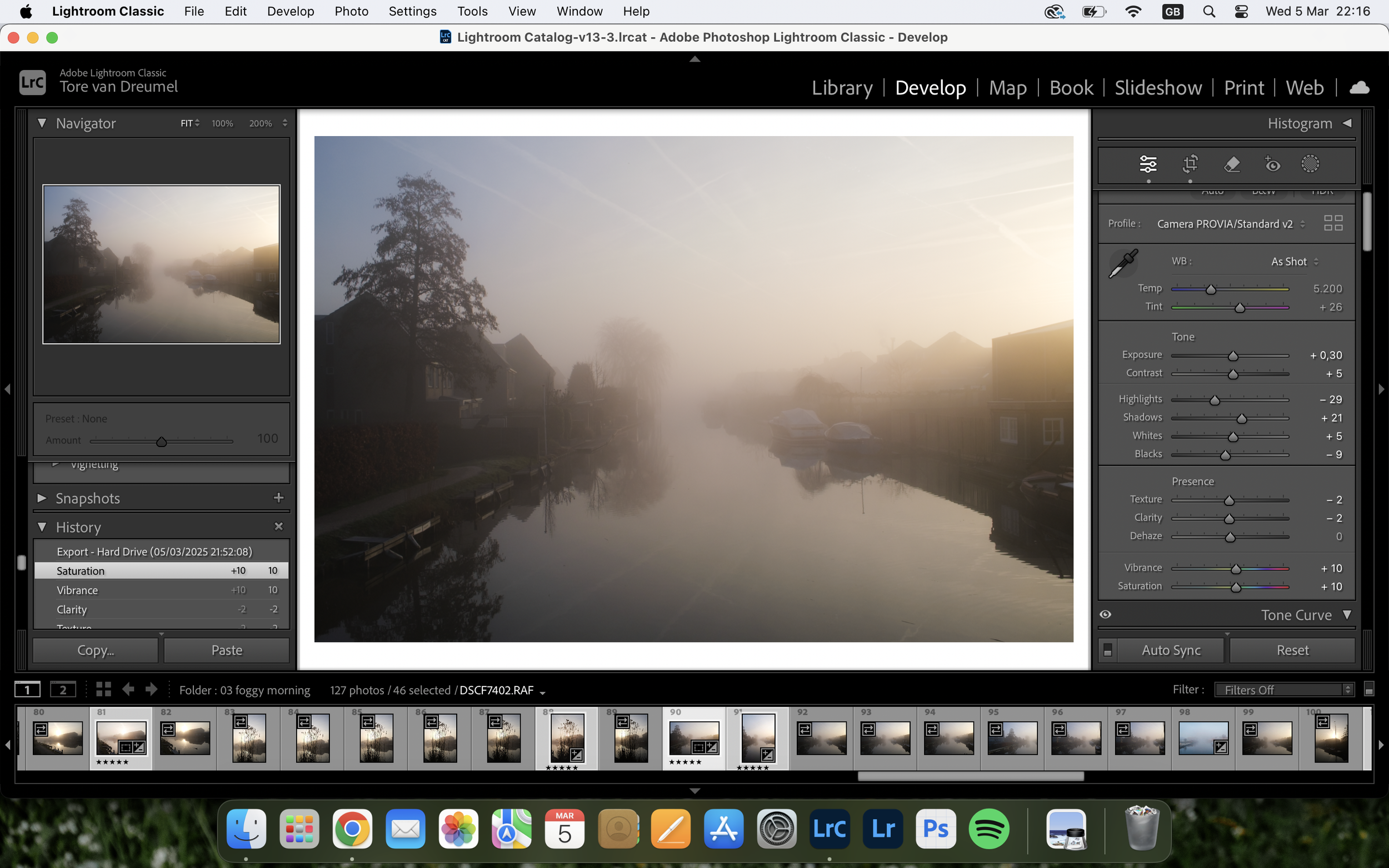Open the Masking tool
Viewport: 1389px width, 868px height.
(x=1310, y=164)
